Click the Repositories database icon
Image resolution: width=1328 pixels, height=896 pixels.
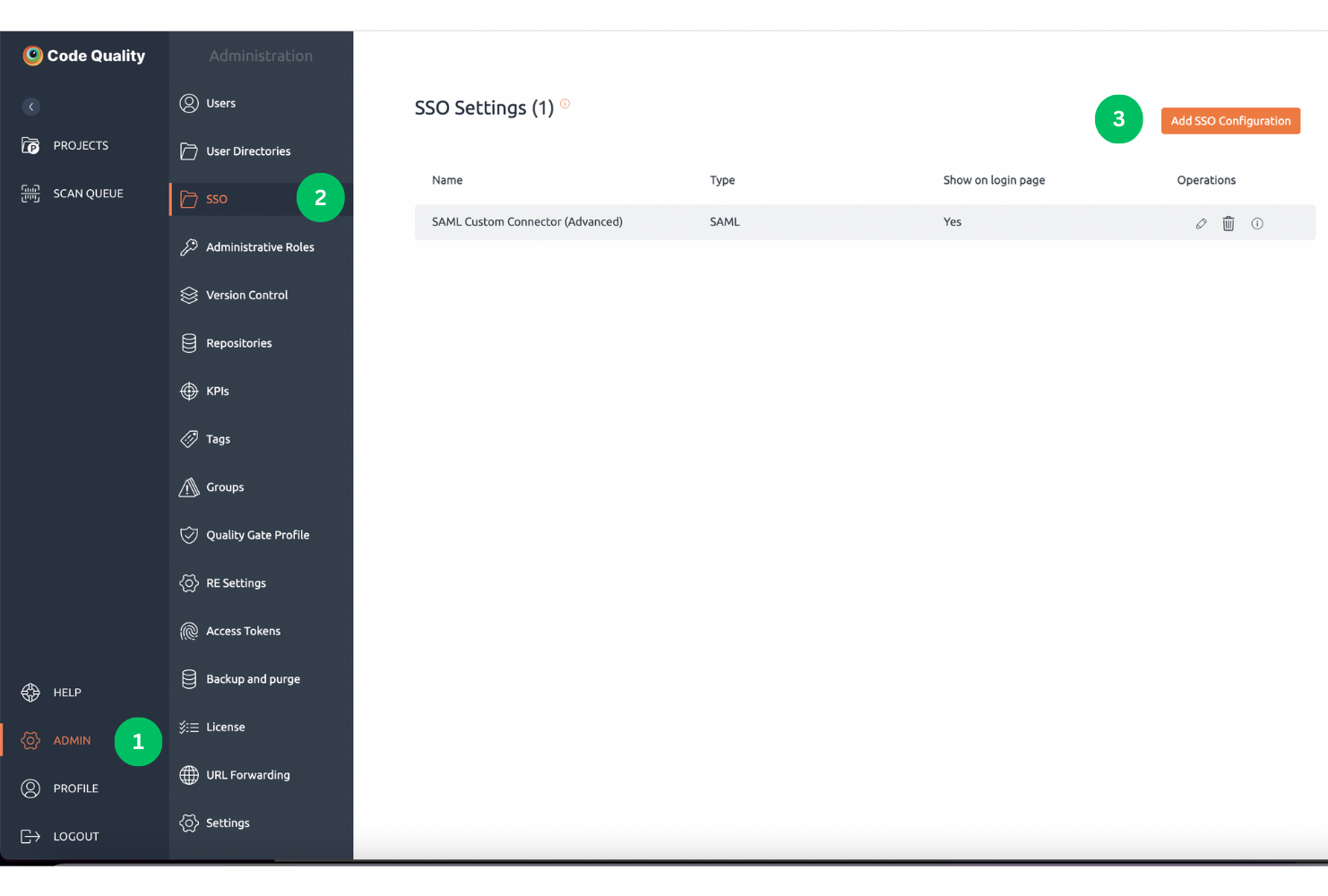[x=189, y=343]
